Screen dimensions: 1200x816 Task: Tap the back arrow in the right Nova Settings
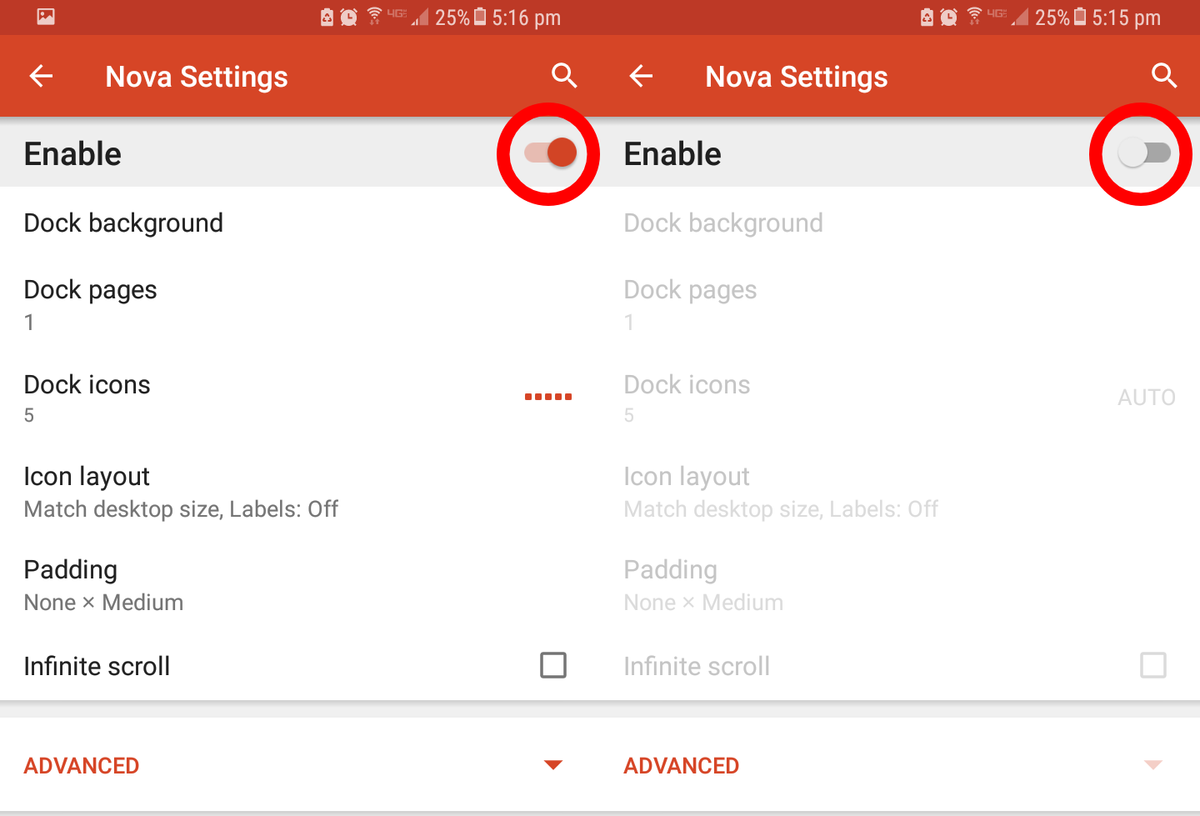tap(641, 77)
